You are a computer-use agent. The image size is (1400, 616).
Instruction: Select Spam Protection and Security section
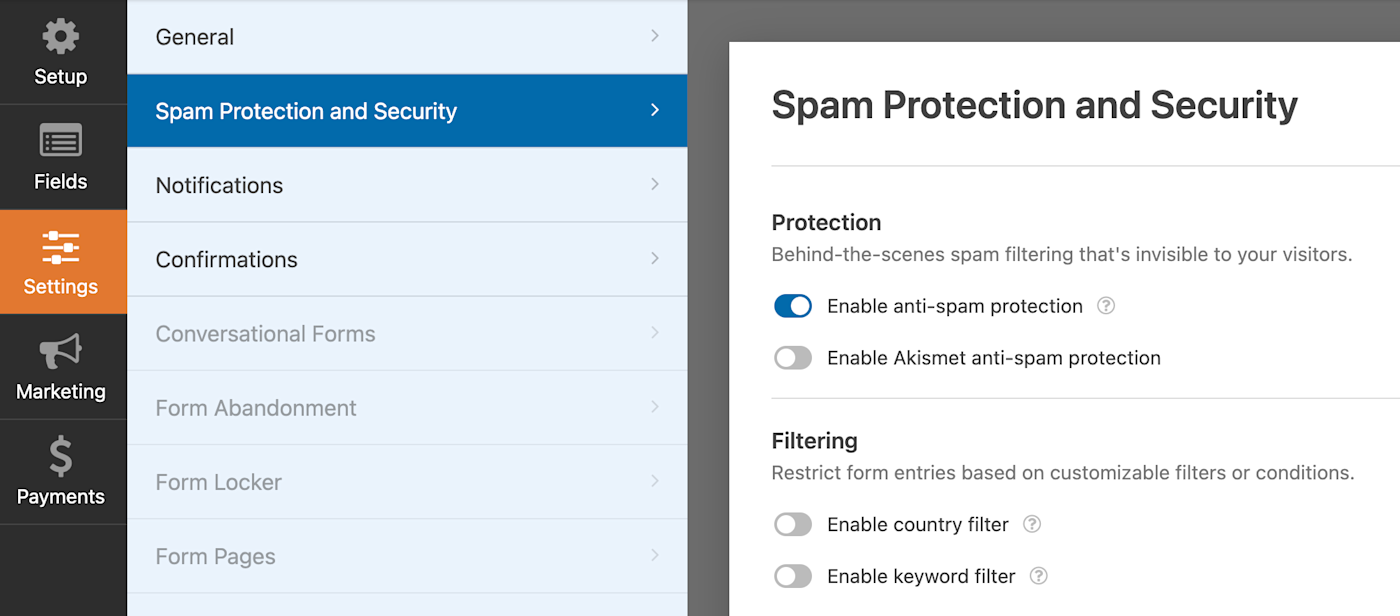tap(306, 111)
